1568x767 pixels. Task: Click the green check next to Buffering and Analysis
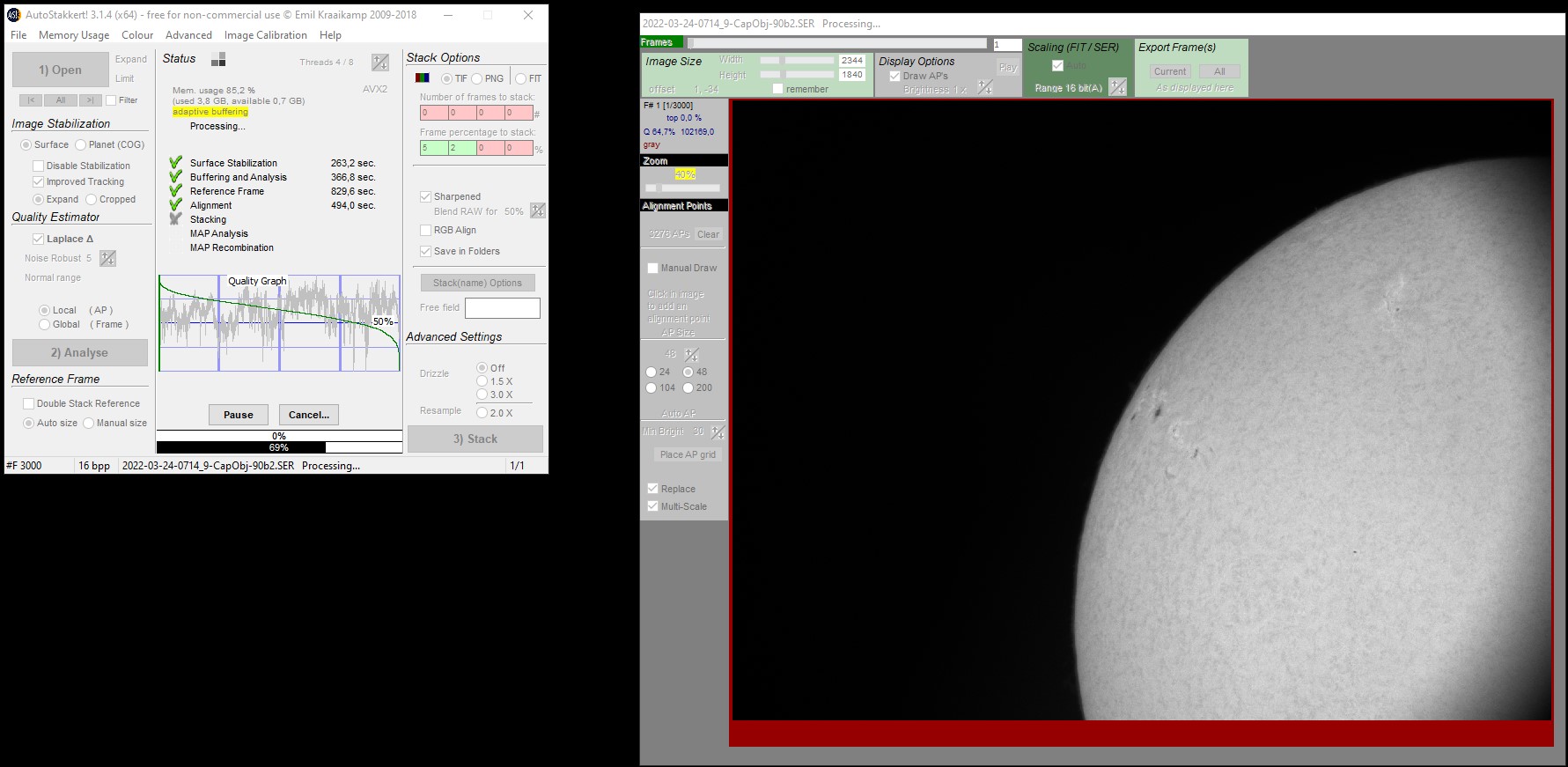click(x=175, y=176)
